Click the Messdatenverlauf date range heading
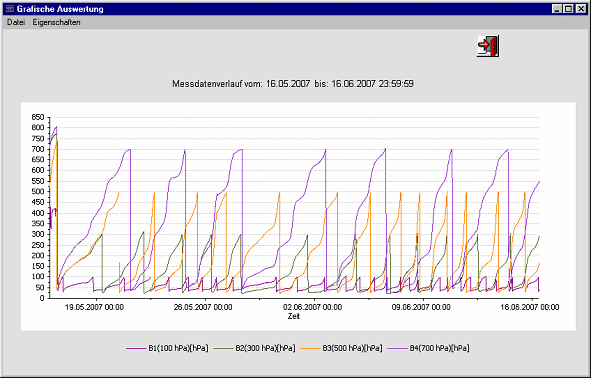The height and width of the screenshot is (378, 591). point(292,84)
